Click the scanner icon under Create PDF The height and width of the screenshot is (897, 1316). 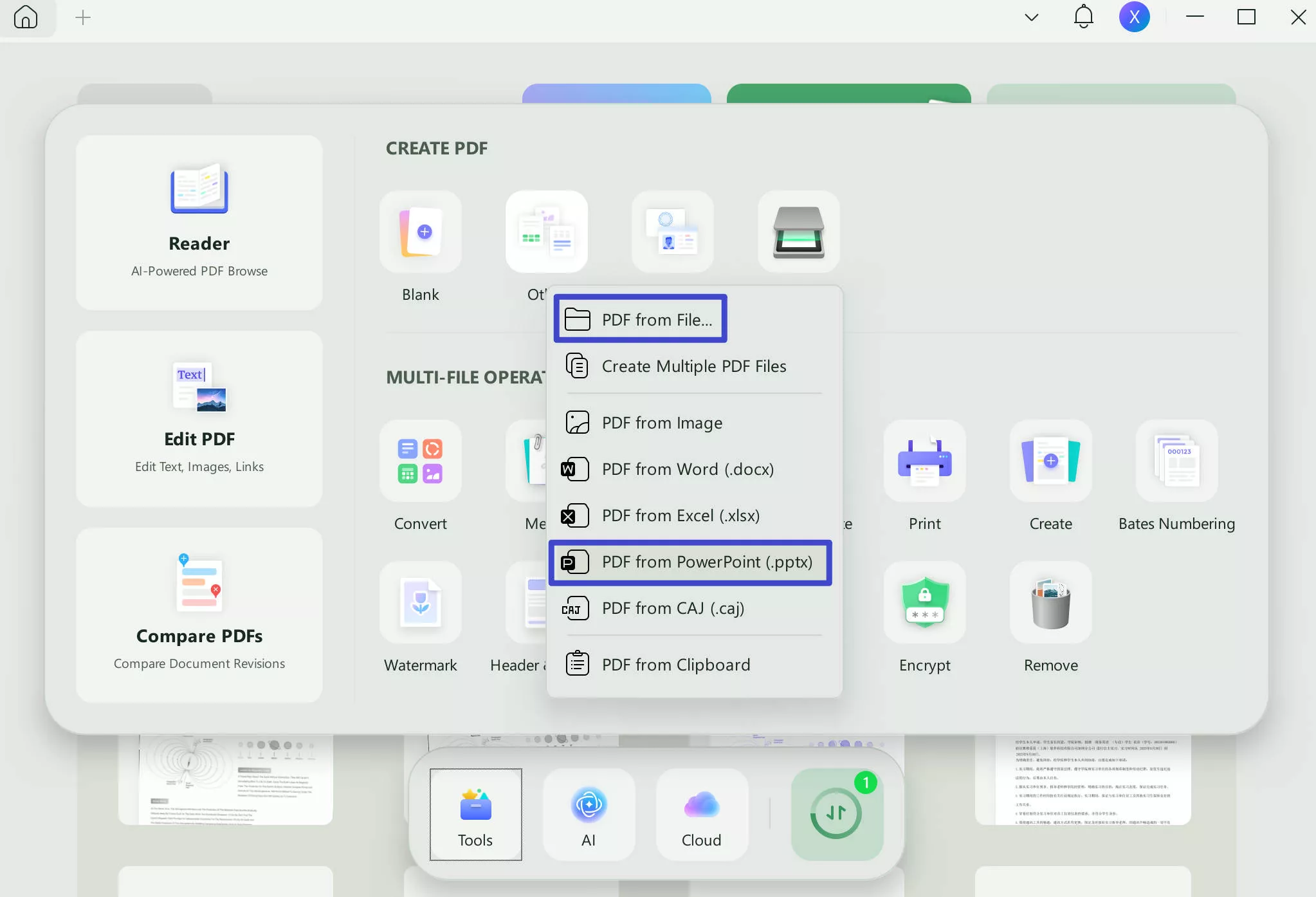coord(798,232)
